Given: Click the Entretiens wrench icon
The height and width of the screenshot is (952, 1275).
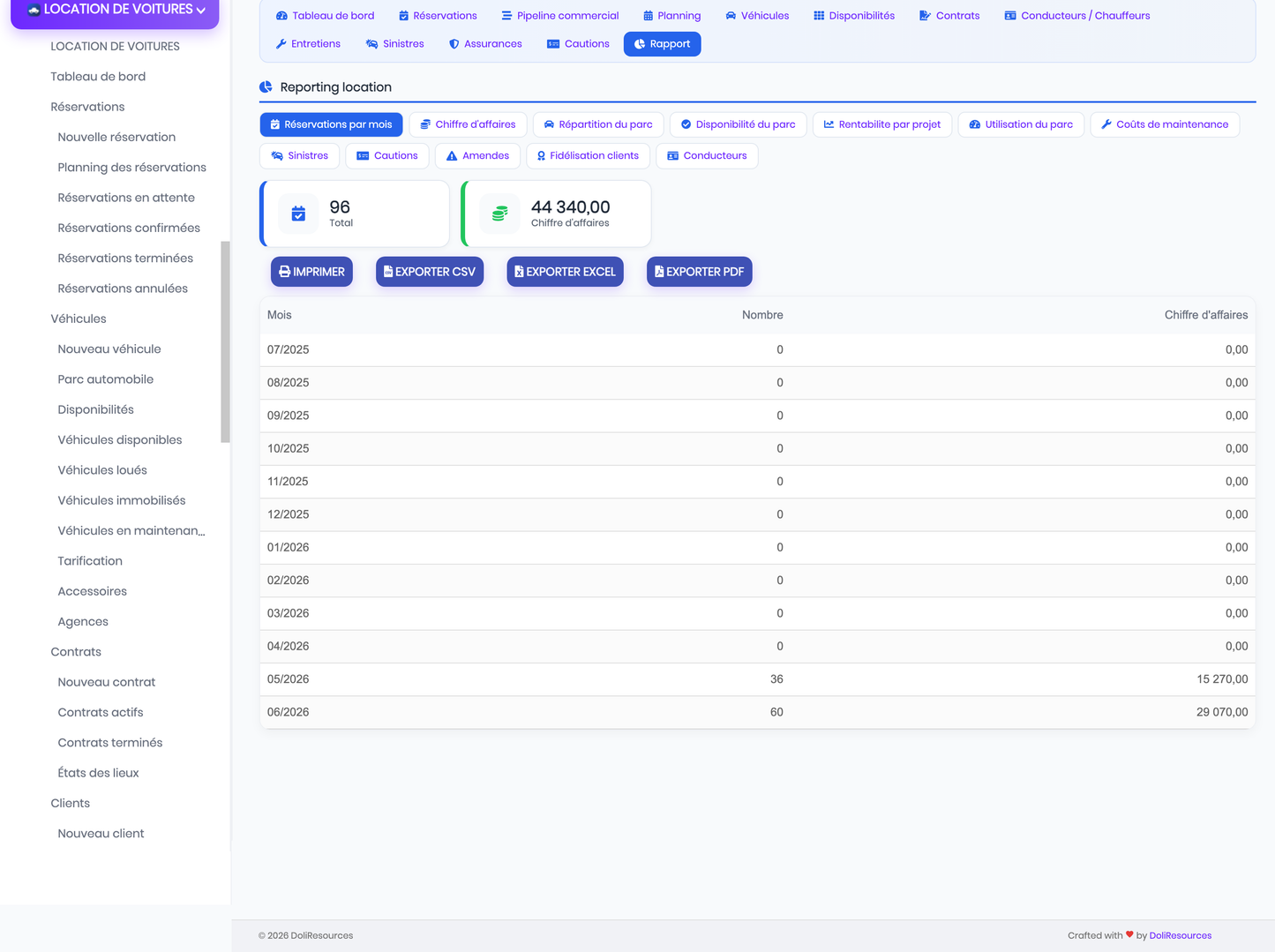Looking at the screenshot, I should coord(281,44).
